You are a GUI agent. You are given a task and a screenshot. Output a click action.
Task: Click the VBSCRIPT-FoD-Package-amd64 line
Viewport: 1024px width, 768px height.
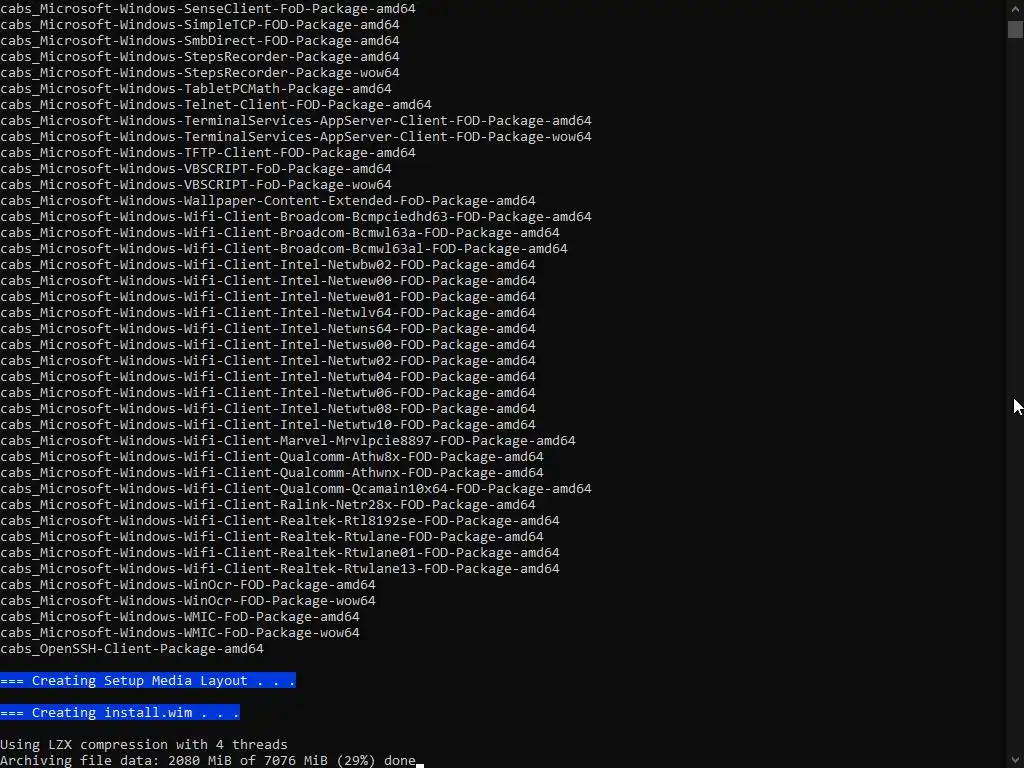click(x=196, y=168)
